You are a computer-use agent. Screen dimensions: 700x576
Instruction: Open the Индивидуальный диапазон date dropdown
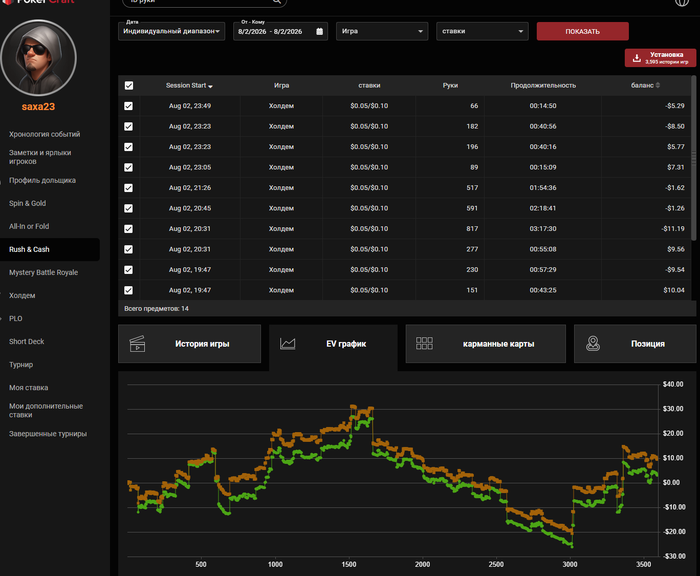pos(171,31)
